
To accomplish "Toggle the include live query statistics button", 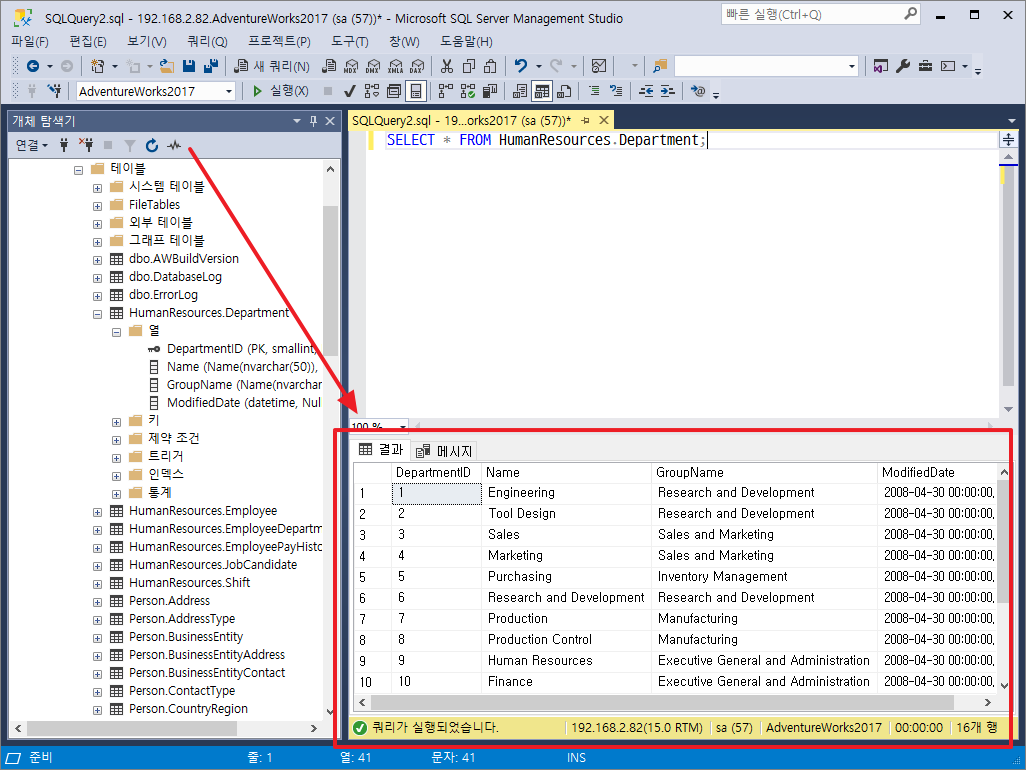I will 468,91.
